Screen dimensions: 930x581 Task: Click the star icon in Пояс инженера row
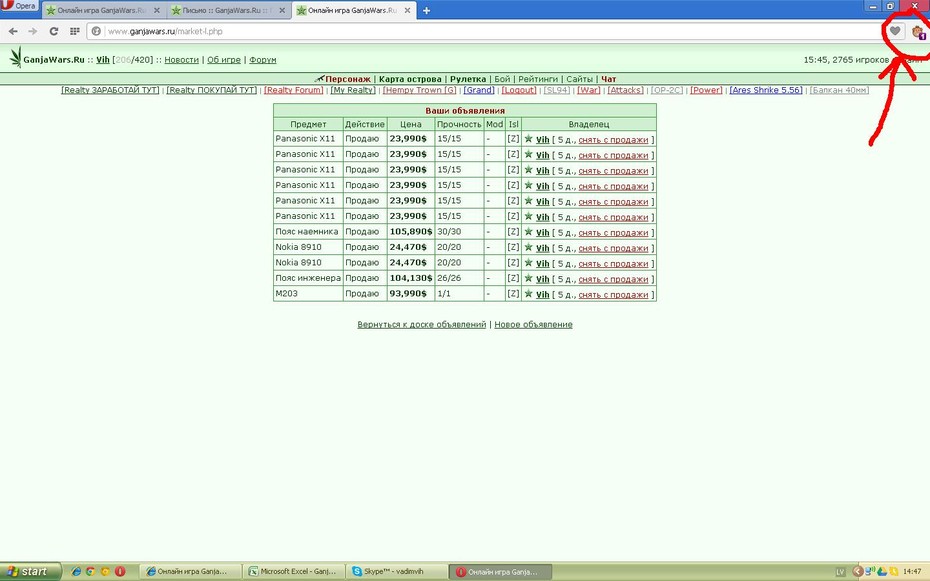528,277
